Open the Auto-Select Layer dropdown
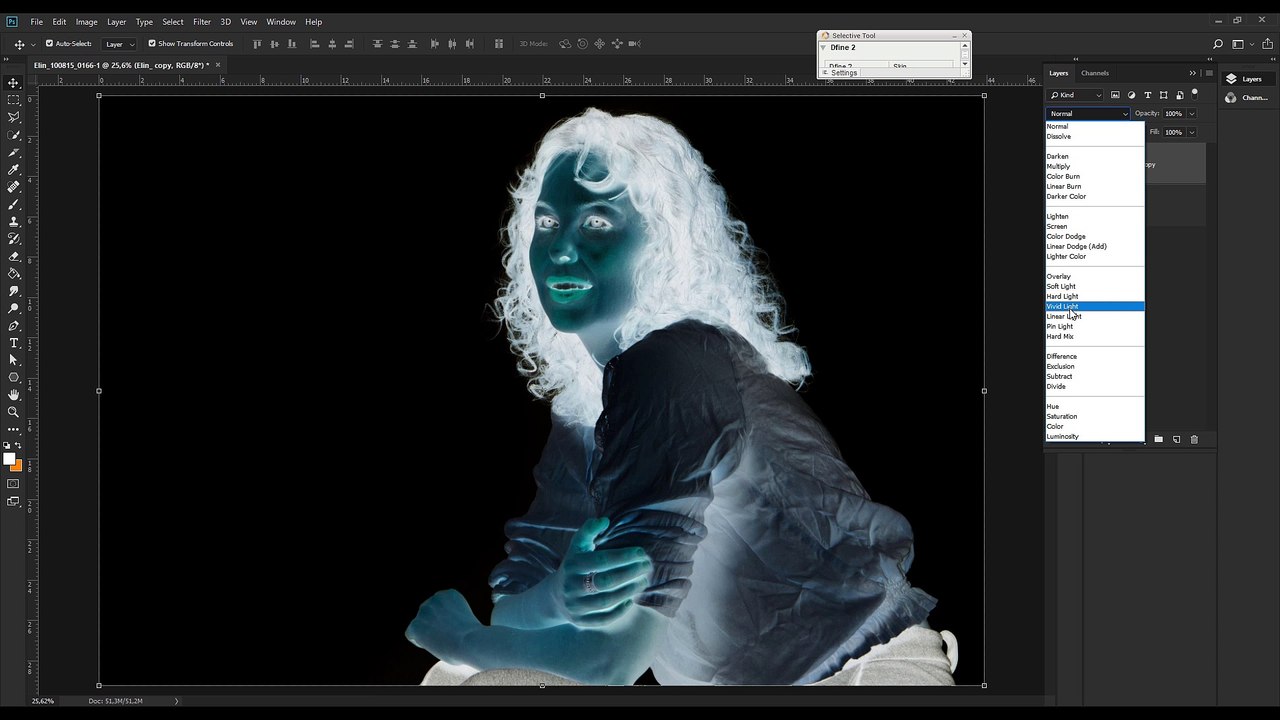 pyautogui.click(x=118, y=44)
